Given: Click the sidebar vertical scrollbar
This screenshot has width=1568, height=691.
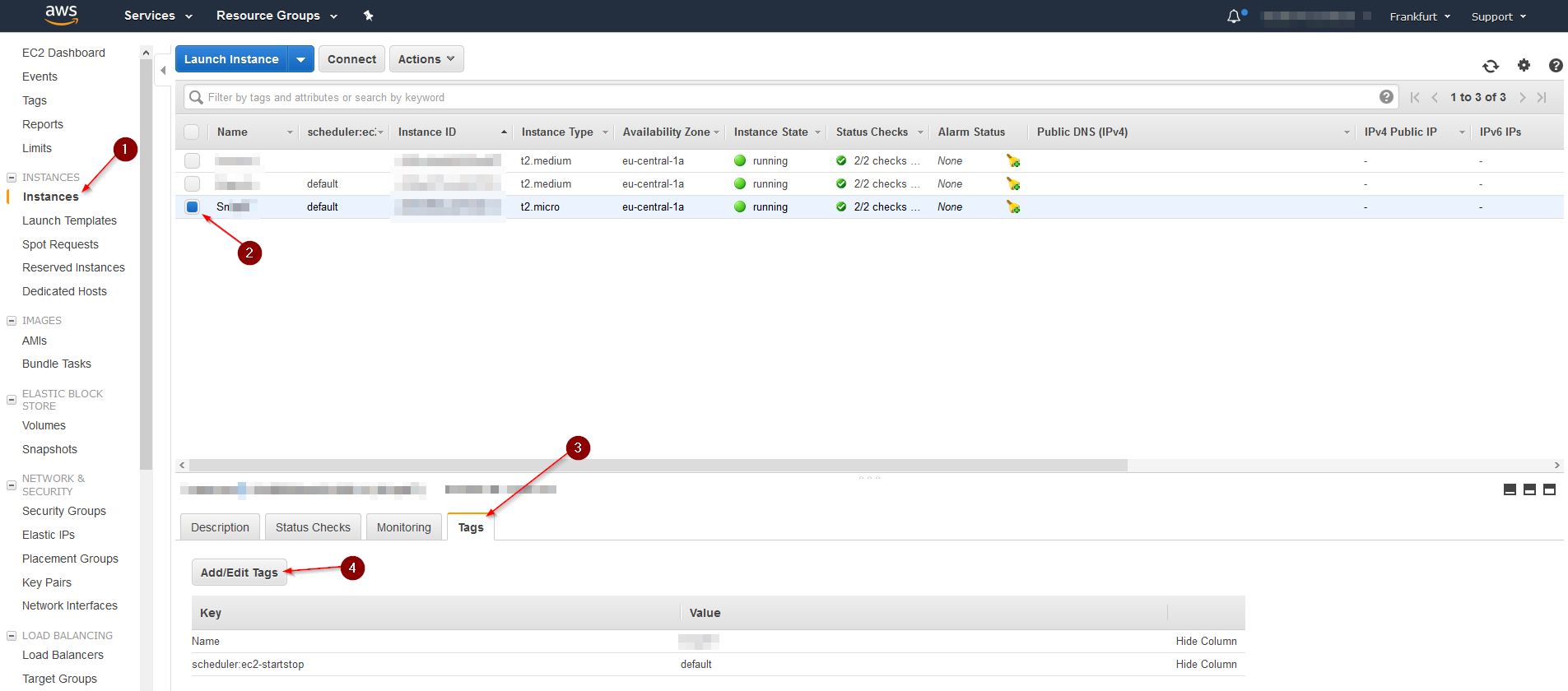Looking at the screenshot, I should click(x=147, y=263).
